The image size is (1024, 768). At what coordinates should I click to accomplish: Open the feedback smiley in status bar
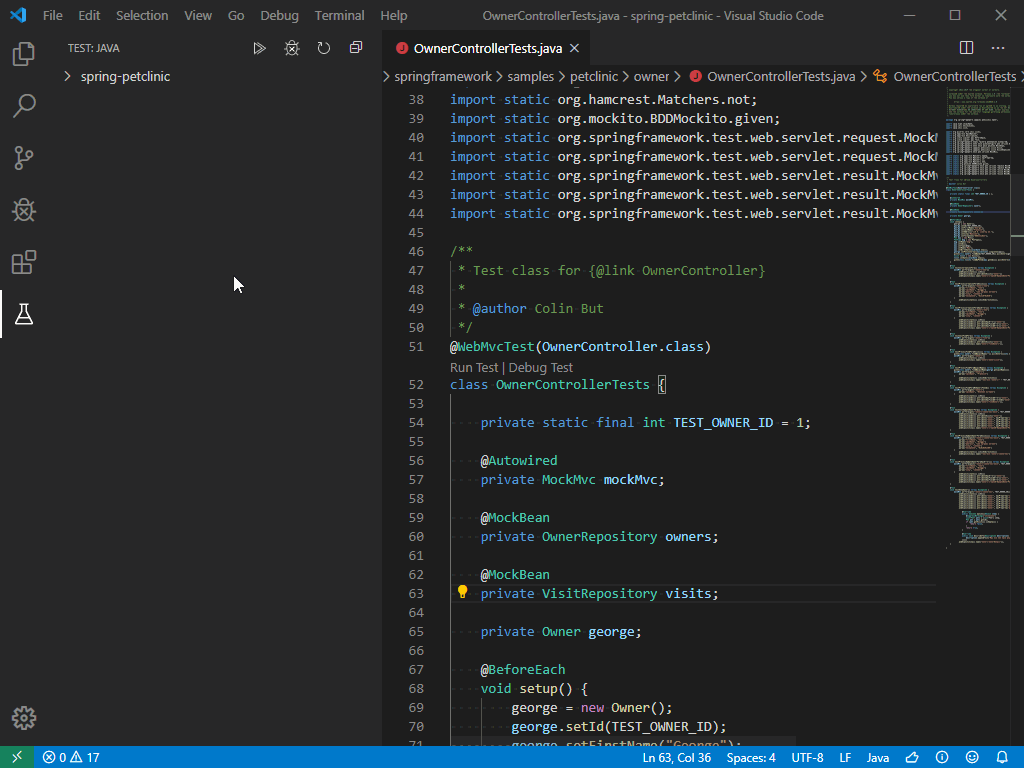click(x=972, y=758)
